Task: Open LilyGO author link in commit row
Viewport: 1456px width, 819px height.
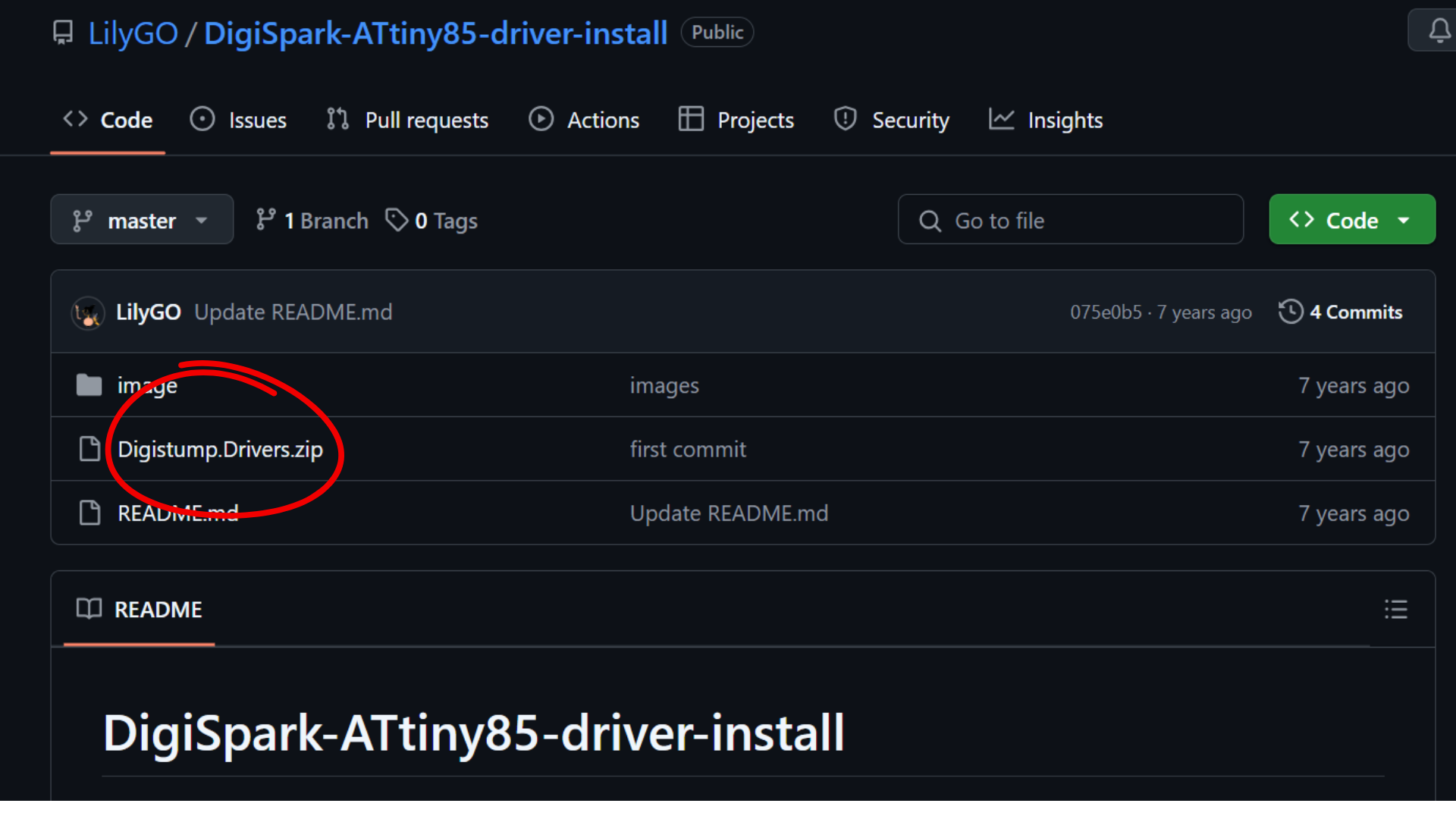Action: point(149,312)
